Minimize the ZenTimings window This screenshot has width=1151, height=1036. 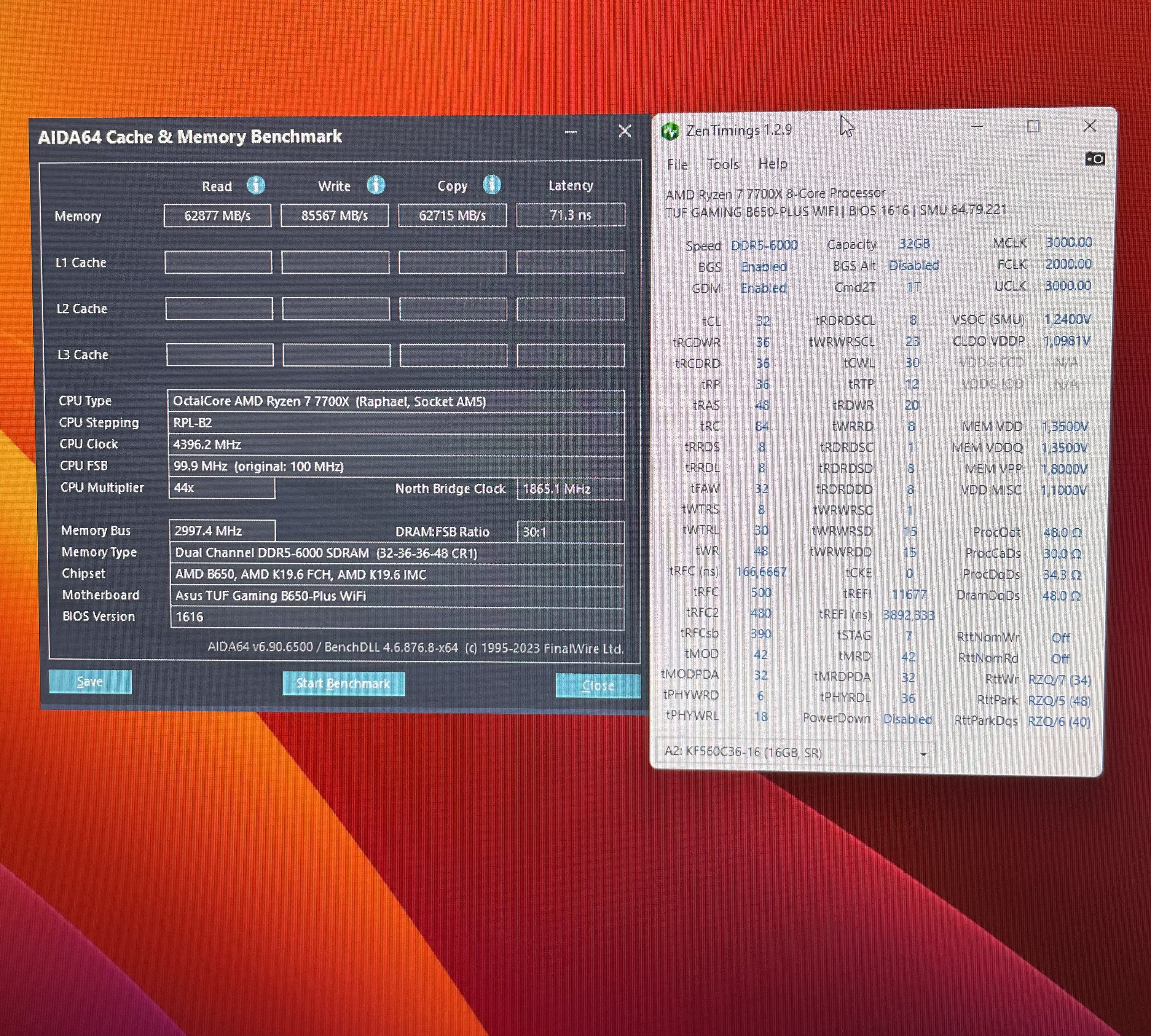click(977, 126)
